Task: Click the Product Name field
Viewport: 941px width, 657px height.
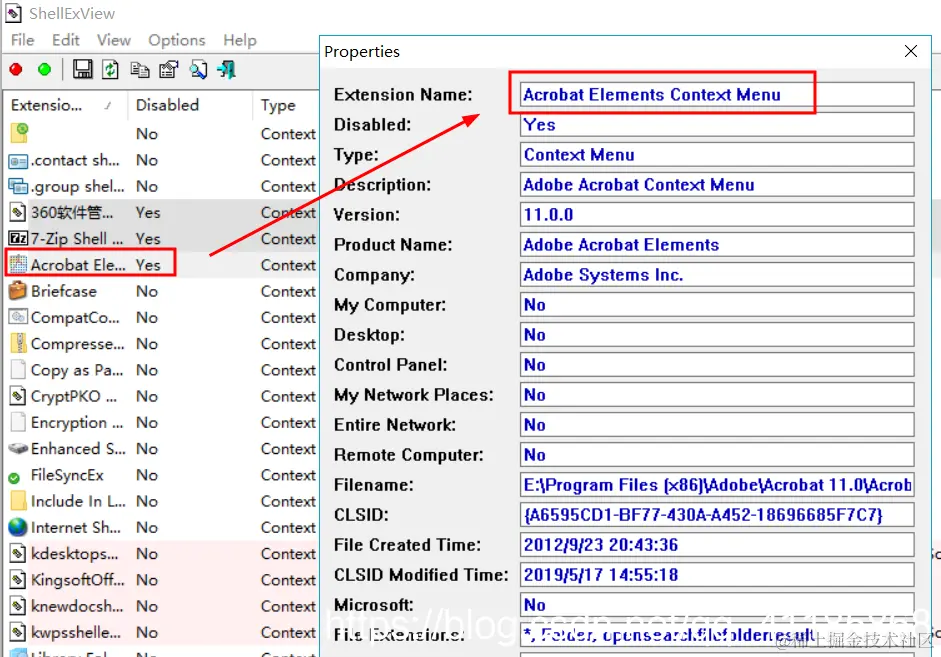Action: (x=717, y=245)
